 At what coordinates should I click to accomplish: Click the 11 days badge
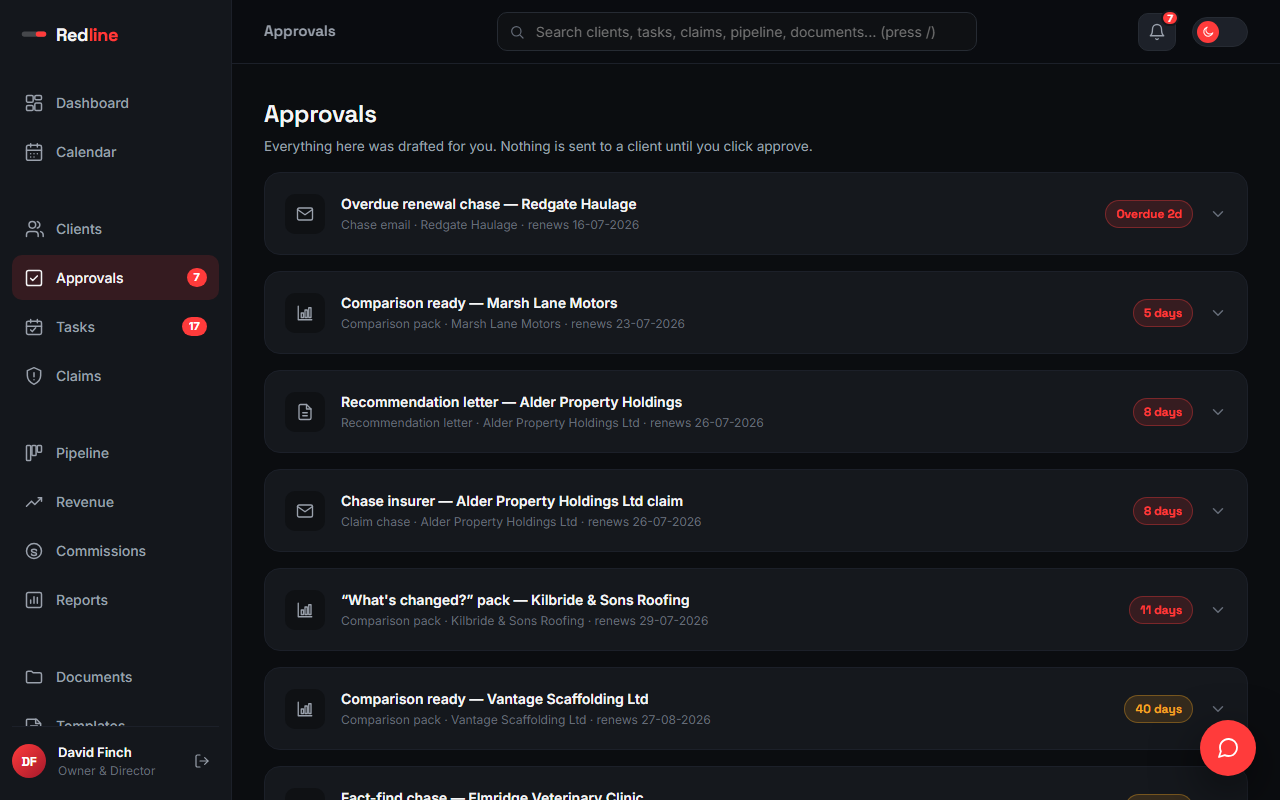click(x=1161, y=610)
